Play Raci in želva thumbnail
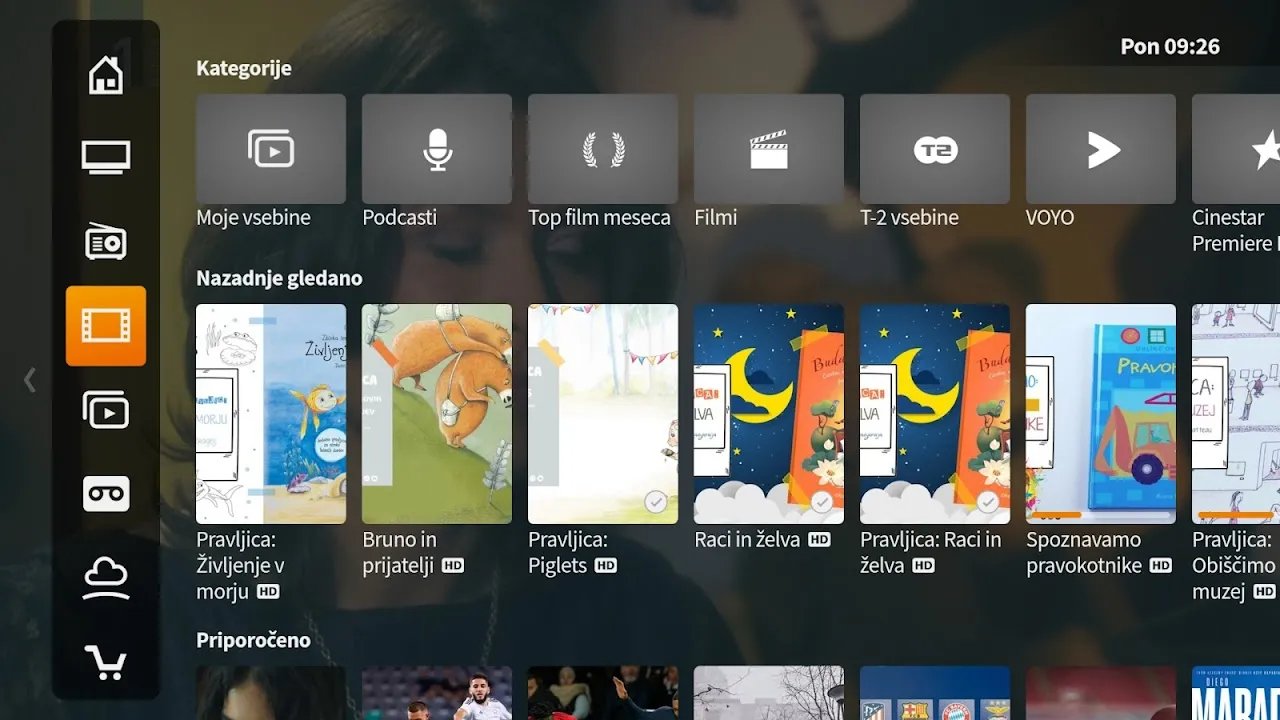This screenshot has width=1280, height=720. 769,414
